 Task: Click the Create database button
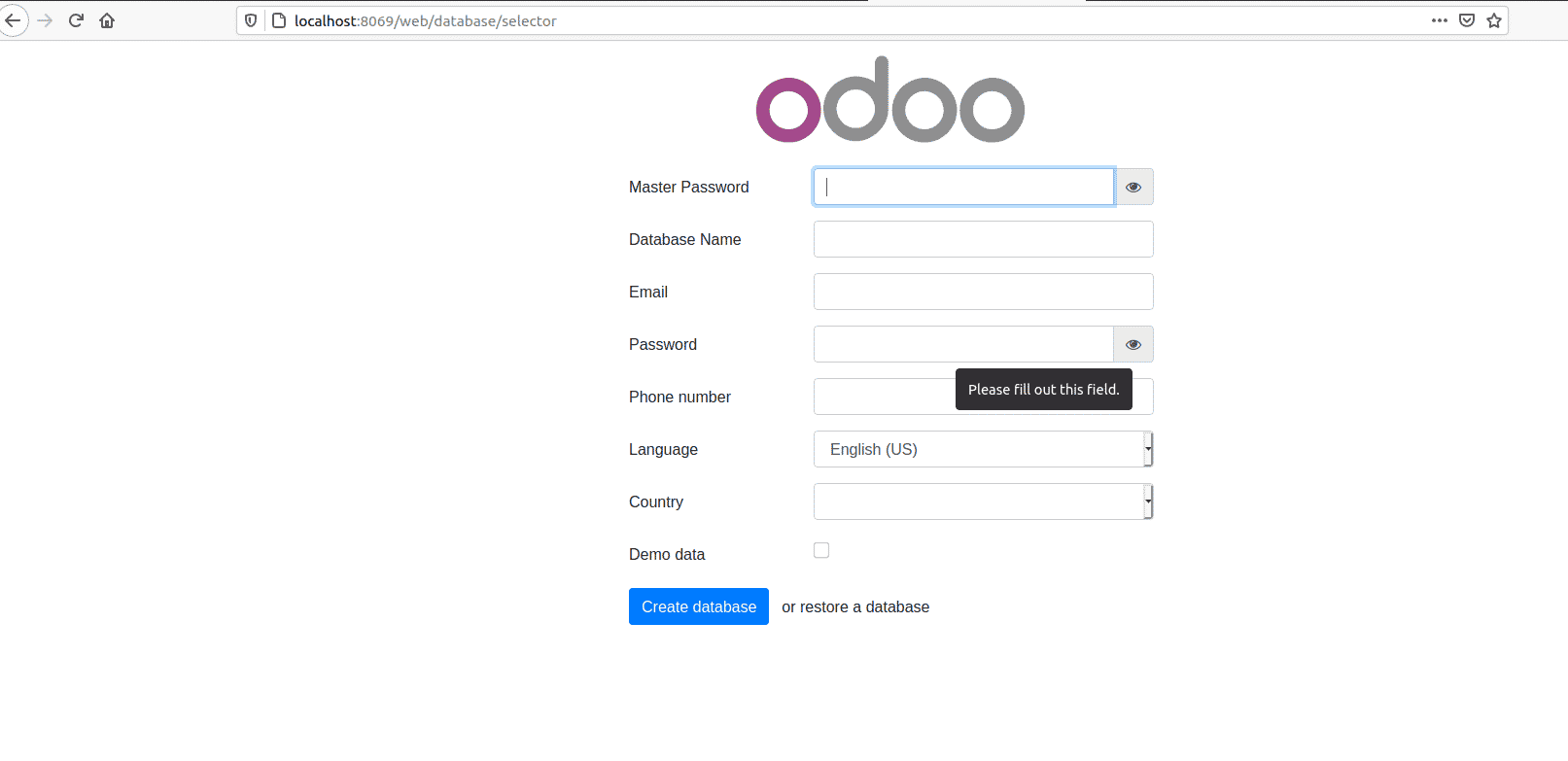pos(699,606)
